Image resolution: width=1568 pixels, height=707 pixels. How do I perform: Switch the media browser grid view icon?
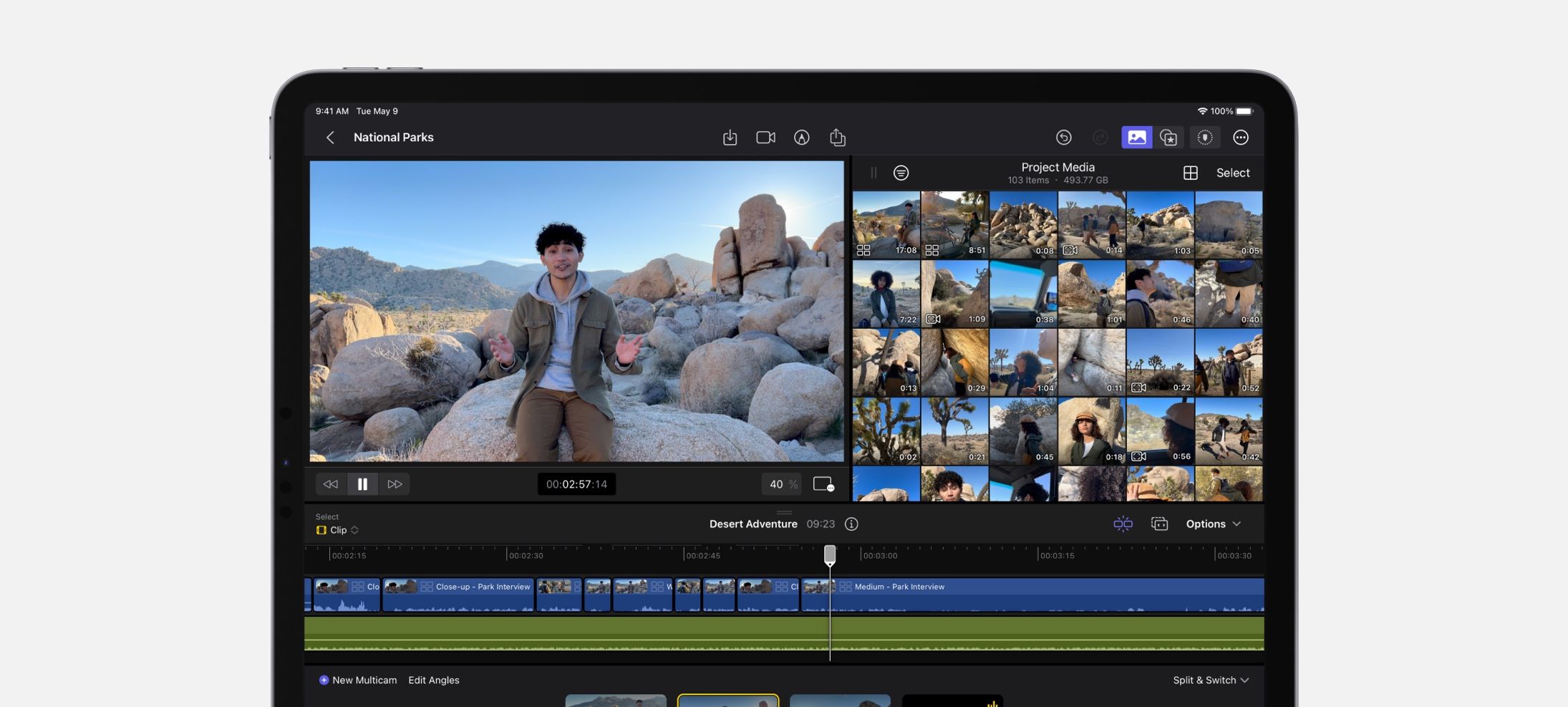click(1190, 173)
